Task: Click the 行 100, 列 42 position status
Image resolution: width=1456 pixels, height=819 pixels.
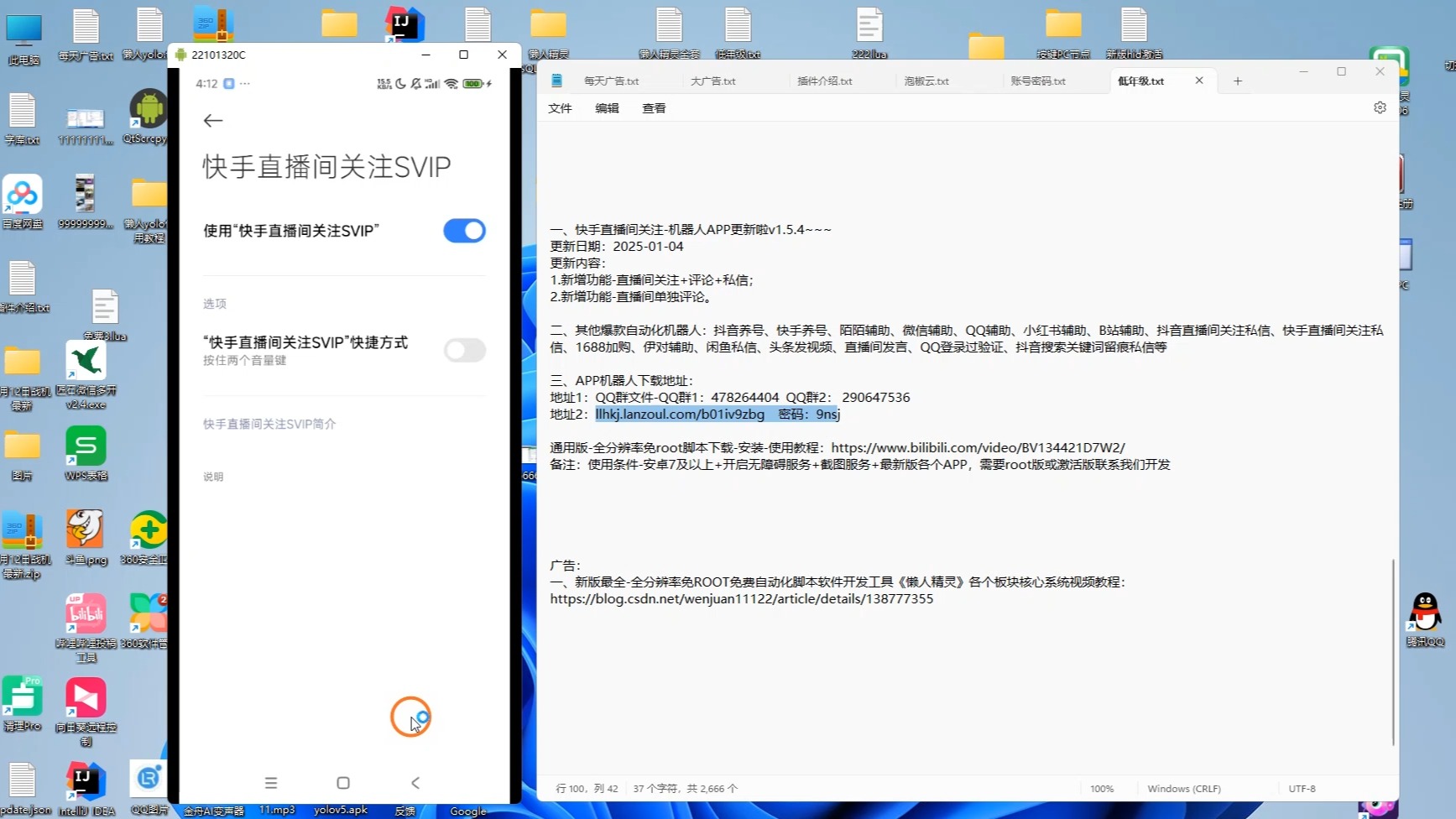Action: point(587,789)
